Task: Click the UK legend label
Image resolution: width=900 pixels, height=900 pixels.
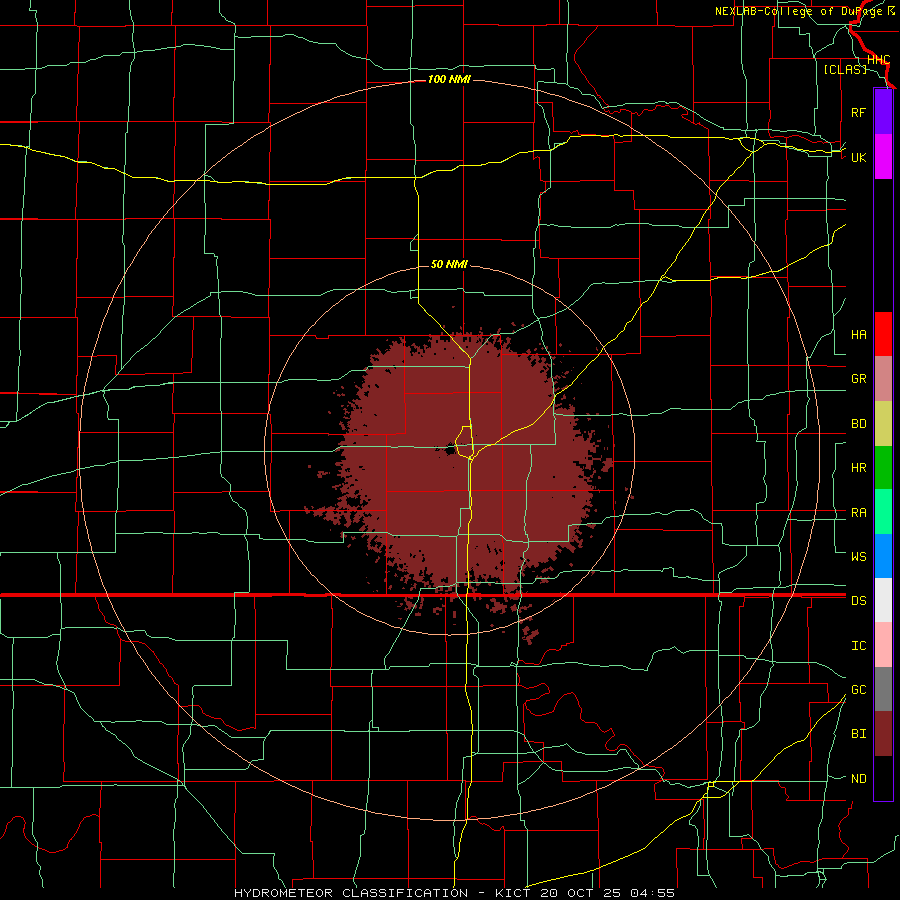Action: coord(859,157)
